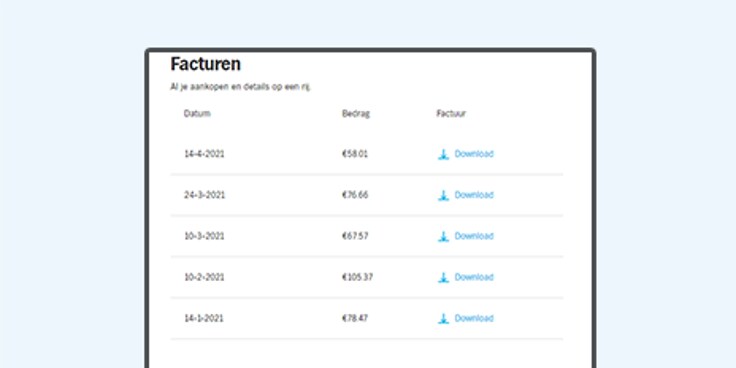Click the Facturen heading
Viewport: 736px width, 368px height.
point(206,64)
